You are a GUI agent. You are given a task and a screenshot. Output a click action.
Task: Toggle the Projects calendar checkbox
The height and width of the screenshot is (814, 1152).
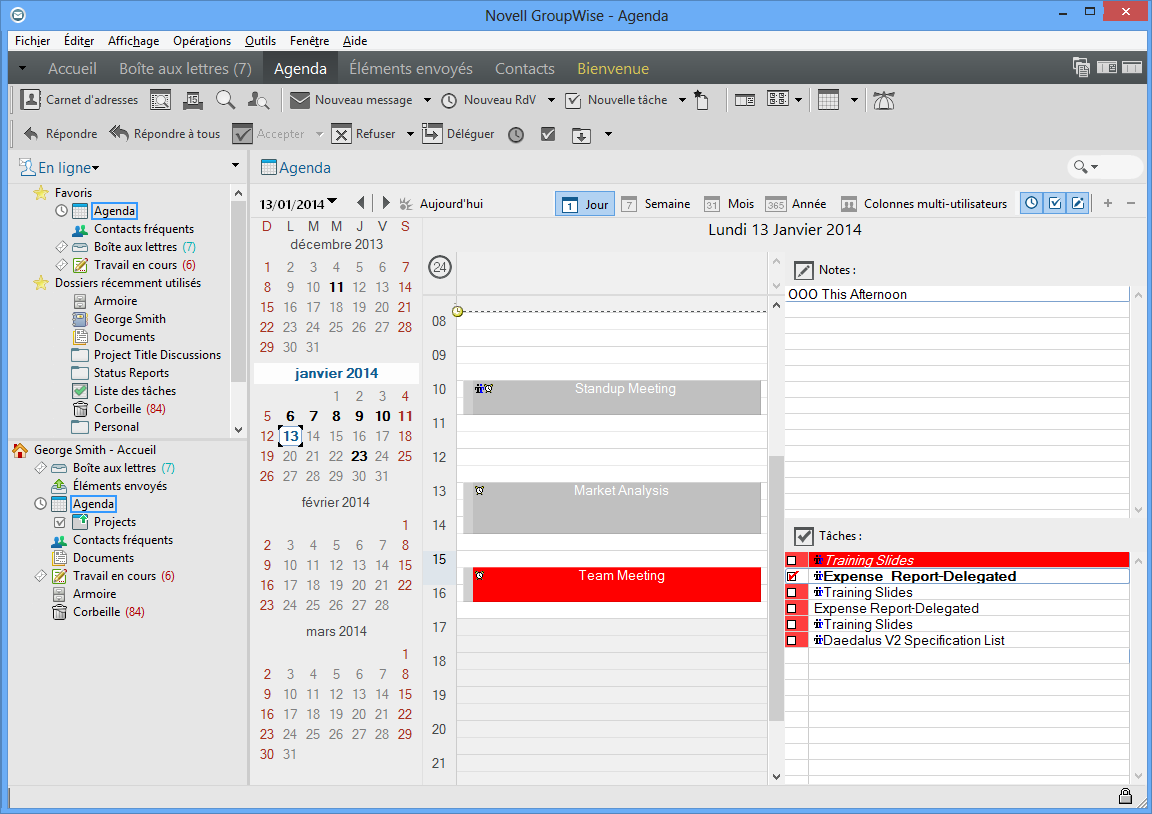tap(60, 522)
